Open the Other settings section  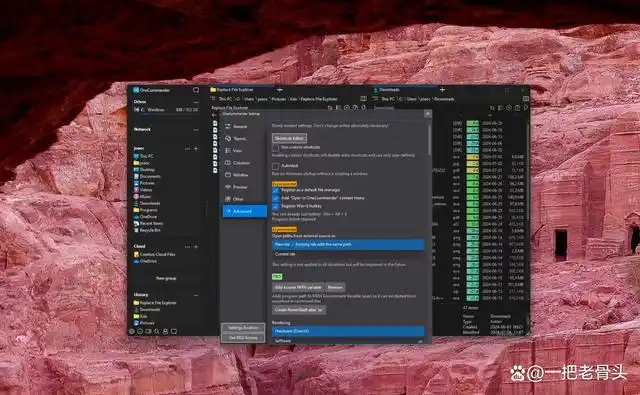(244, 199)
